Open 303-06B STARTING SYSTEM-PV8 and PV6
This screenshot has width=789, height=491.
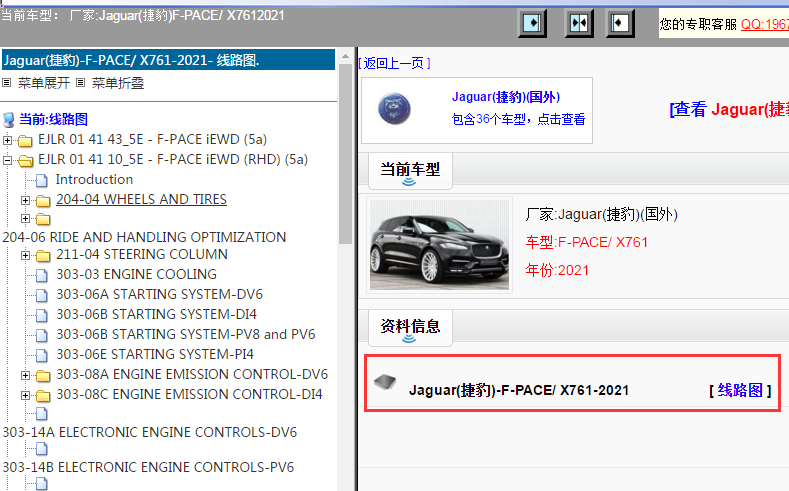click(x=186, y=335)
